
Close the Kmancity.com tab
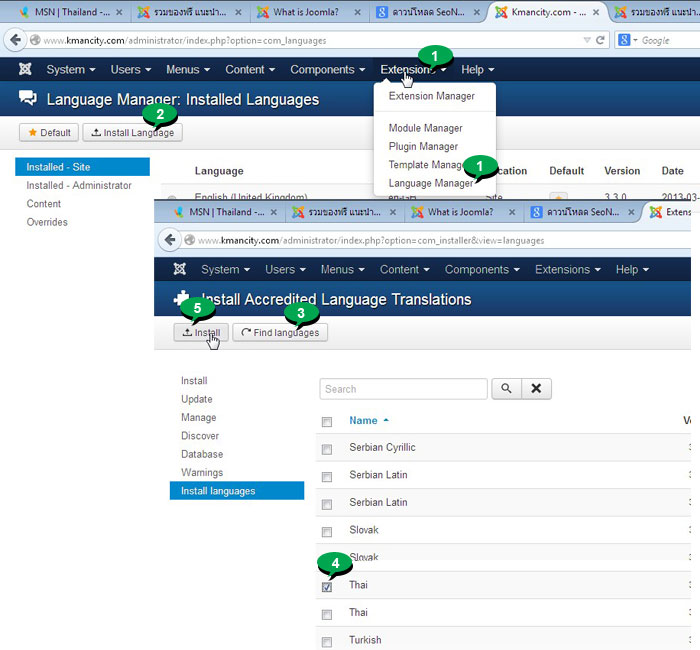596,12
